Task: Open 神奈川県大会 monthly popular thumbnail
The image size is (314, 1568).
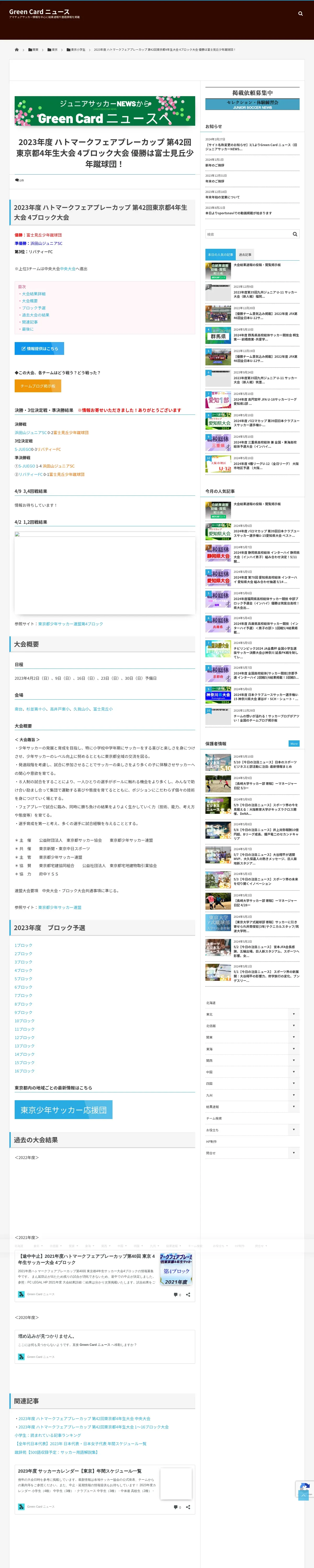Action: (x=218, y=695)
